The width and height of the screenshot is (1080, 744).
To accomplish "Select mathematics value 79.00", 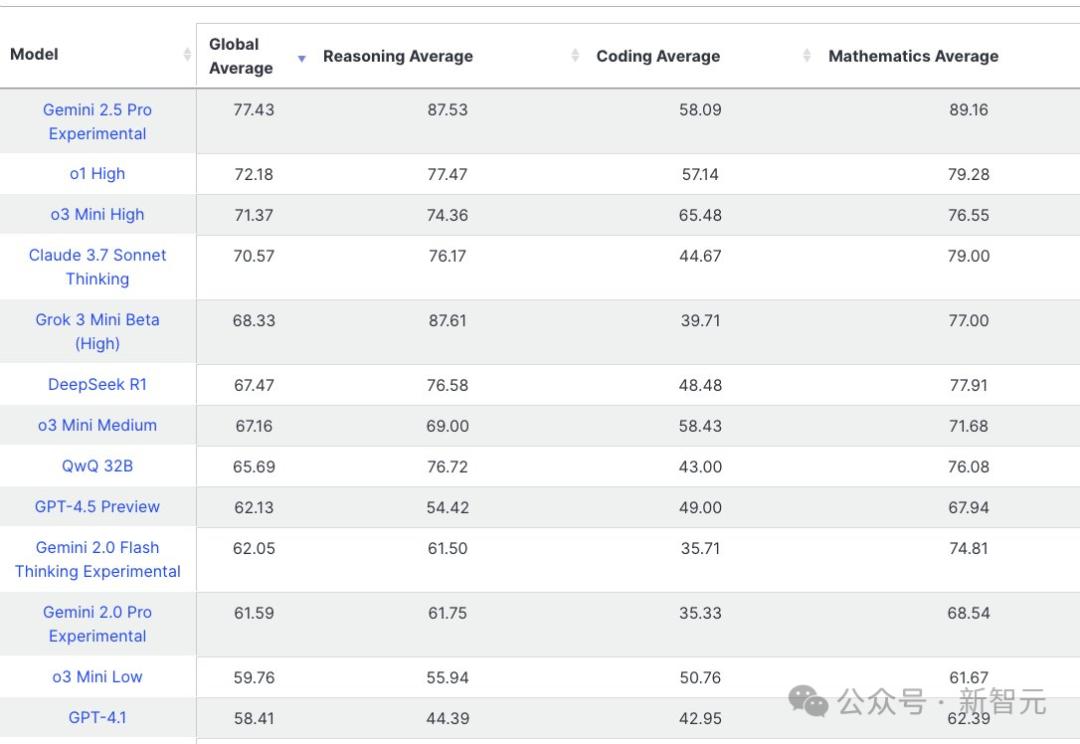I will pos(968,256).
